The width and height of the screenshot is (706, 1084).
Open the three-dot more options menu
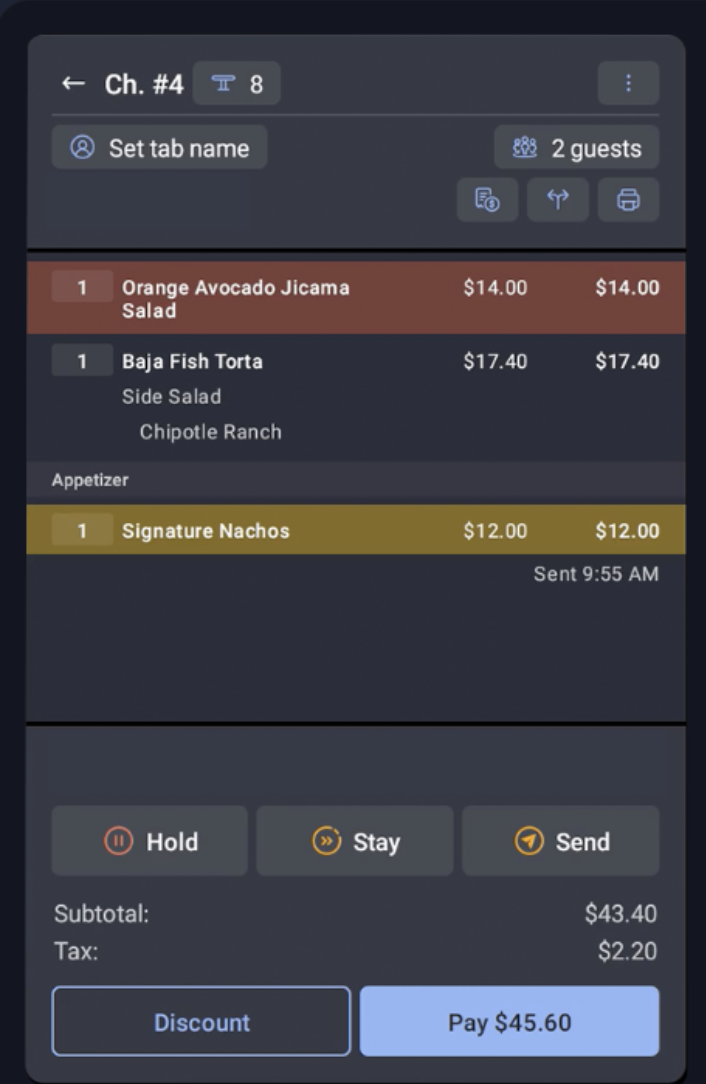(628, 84)
